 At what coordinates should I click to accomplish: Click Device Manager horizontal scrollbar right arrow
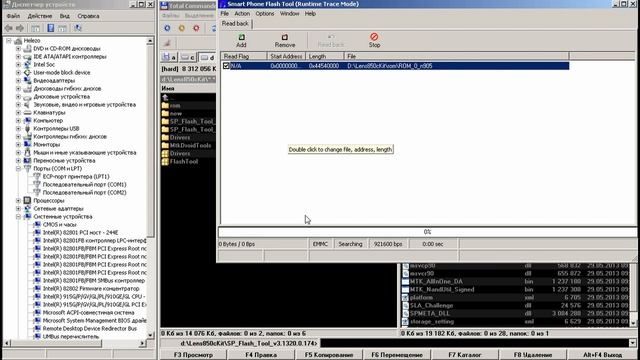(x=142, y=343)
